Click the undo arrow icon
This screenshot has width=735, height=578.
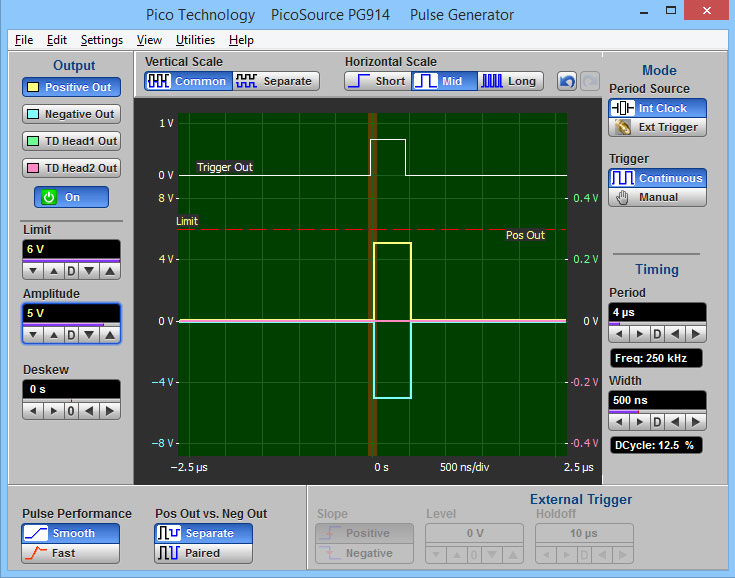[x=567, y=81]
